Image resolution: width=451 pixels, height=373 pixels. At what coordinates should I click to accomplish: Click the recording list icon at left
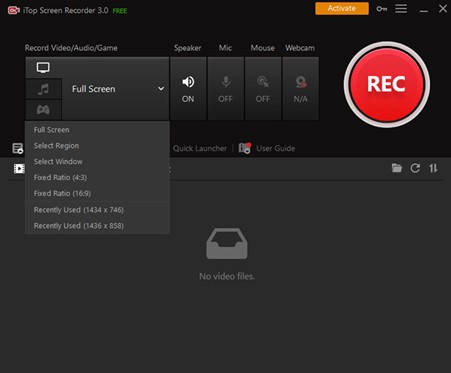pos(18,148)
